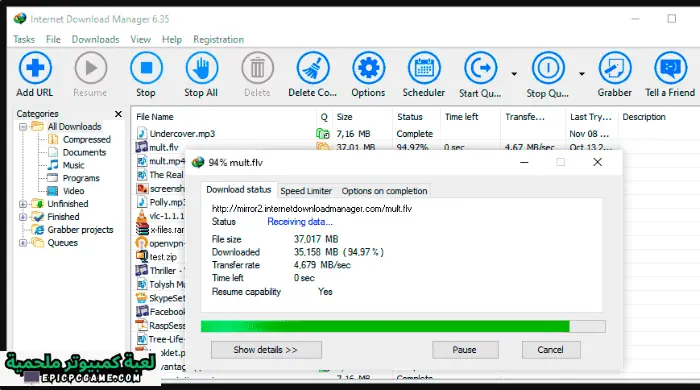
Task: Select the Thriller file row
Action: pyautogui.click(x=160, y=270)
